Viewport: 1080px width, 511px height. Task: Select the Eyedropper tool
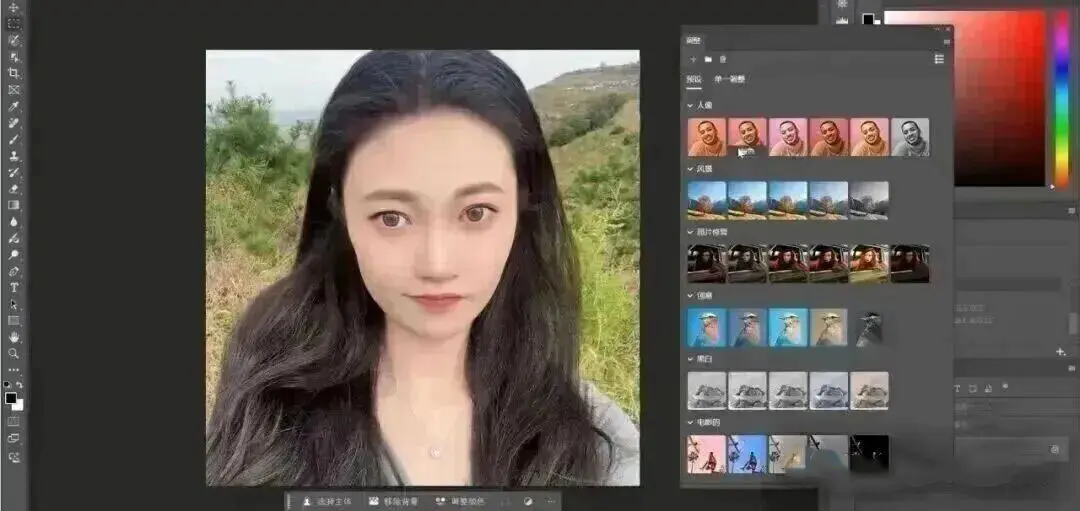14,106
